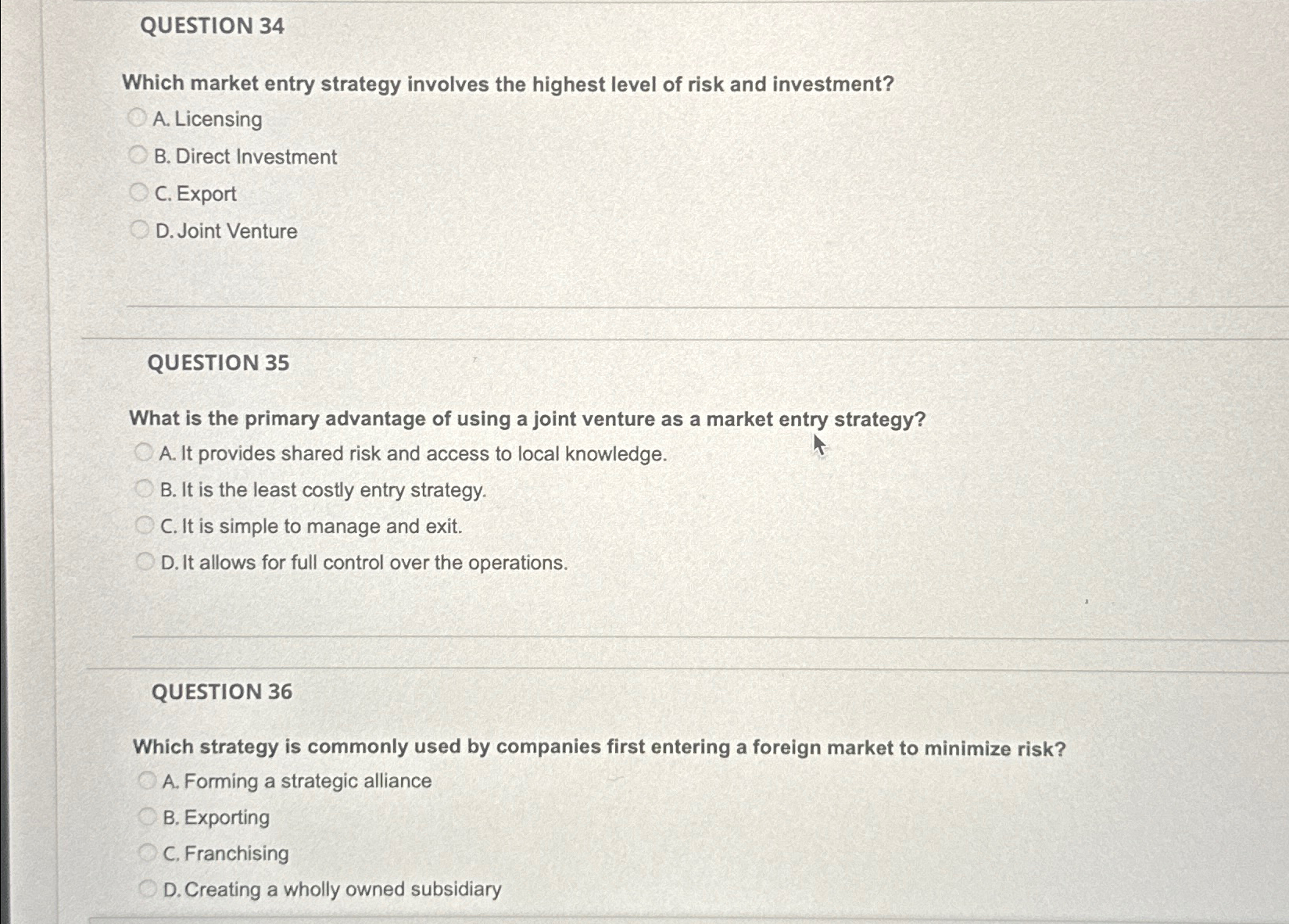
Task: Click the QUESTION 36 heading
Action: pos(223,693)
